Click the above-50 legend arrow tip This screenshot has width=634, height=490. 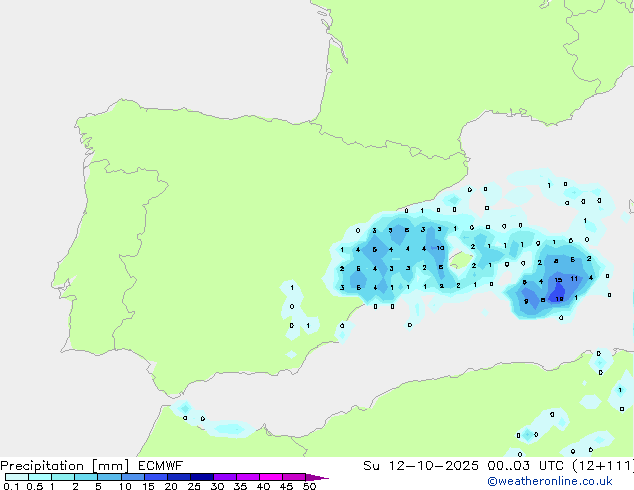[317, 477]
